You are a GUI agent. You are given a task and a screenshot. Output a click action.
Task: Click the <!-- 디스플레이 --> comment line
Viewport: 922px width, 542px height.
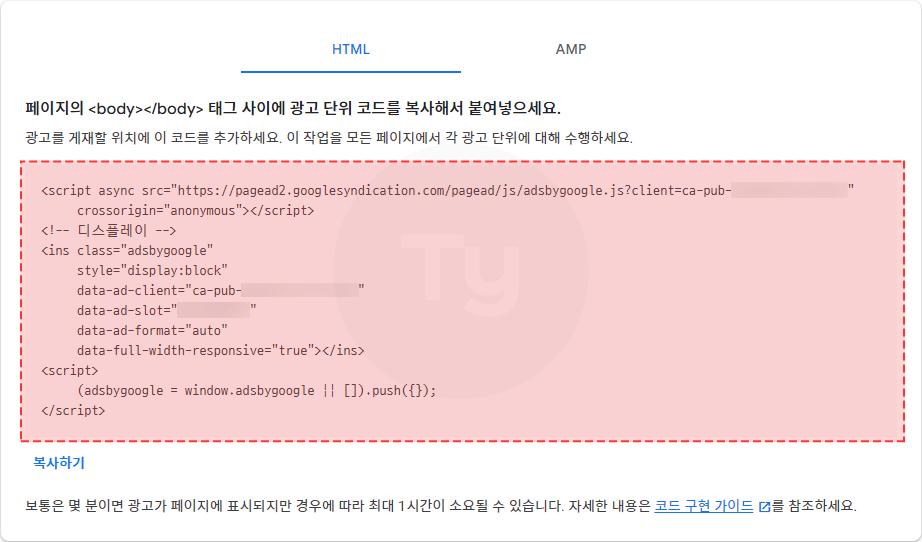click(x=109, y=230)
